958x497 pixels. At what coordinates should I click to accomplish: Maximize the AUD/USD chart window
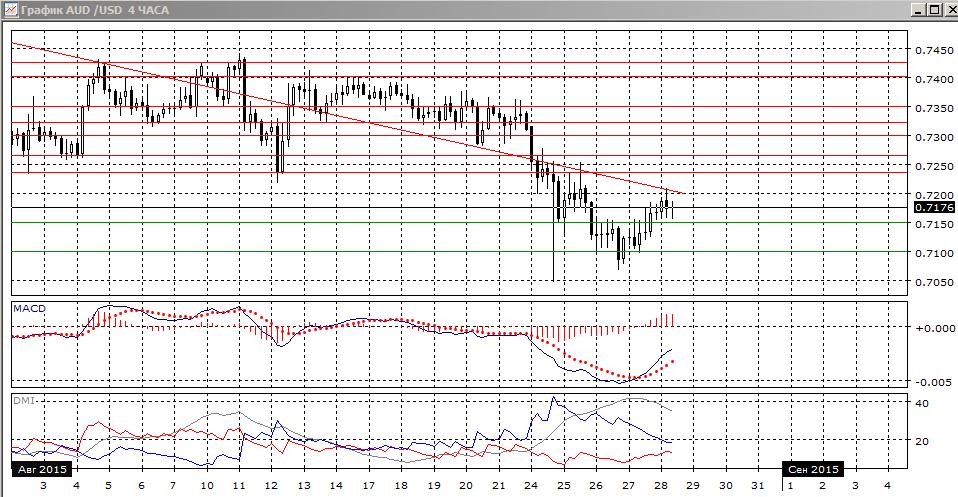(933, 10)
